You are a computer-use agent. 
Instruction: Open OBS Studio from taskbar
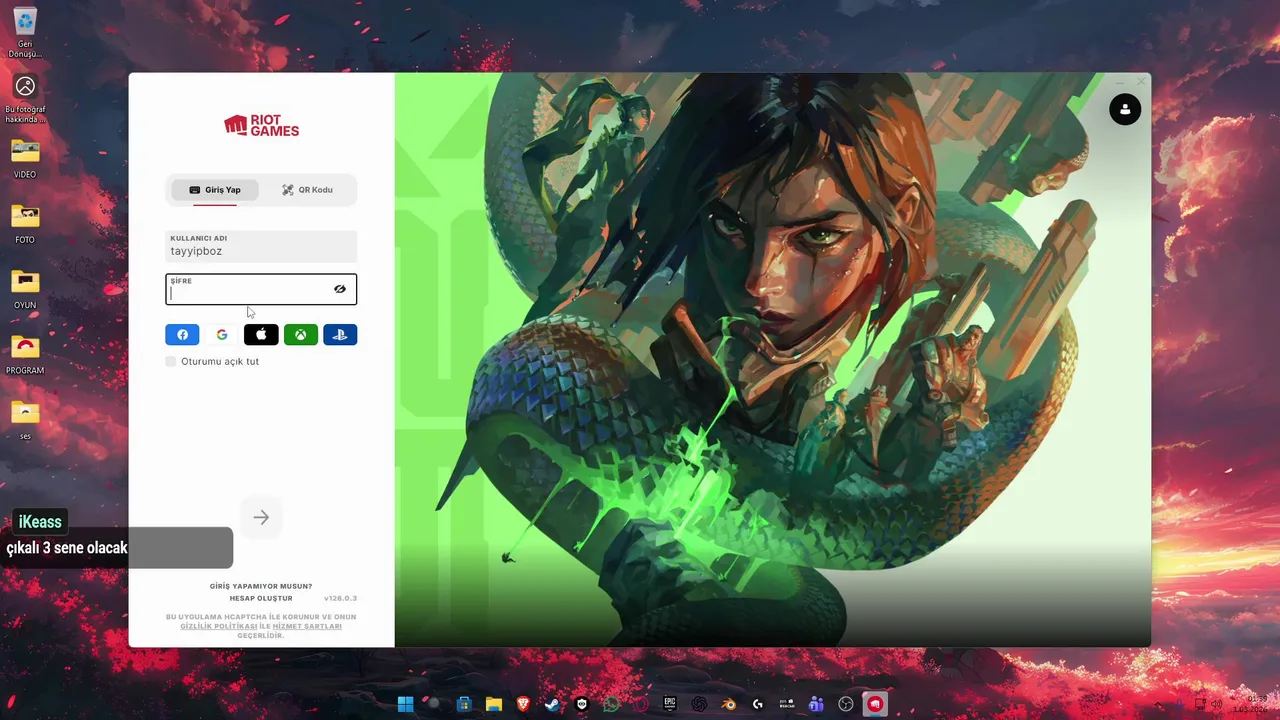[846, 704]
